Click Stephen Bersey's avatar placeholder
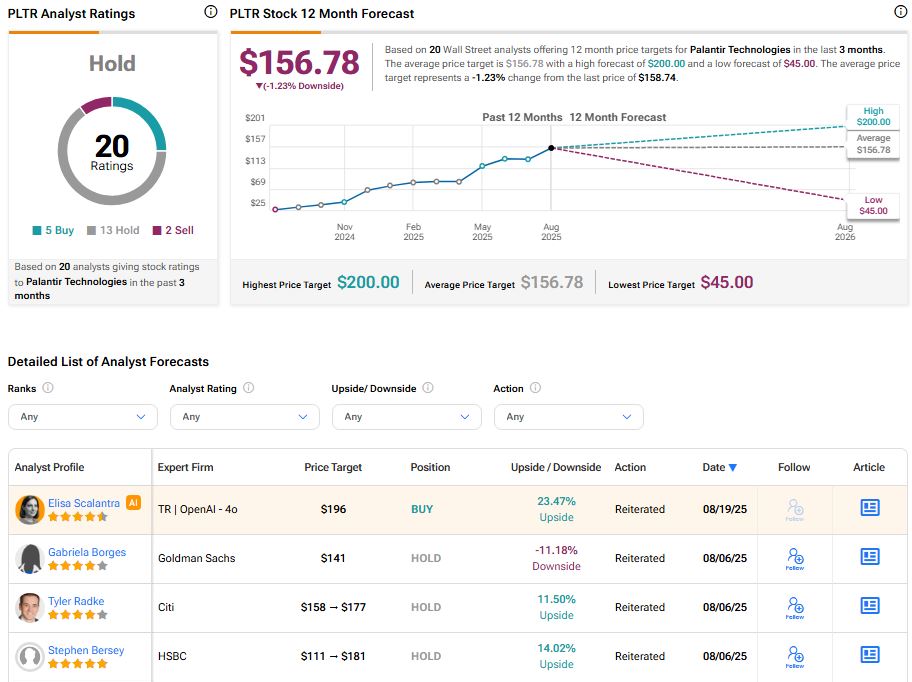 coord(30,656)
